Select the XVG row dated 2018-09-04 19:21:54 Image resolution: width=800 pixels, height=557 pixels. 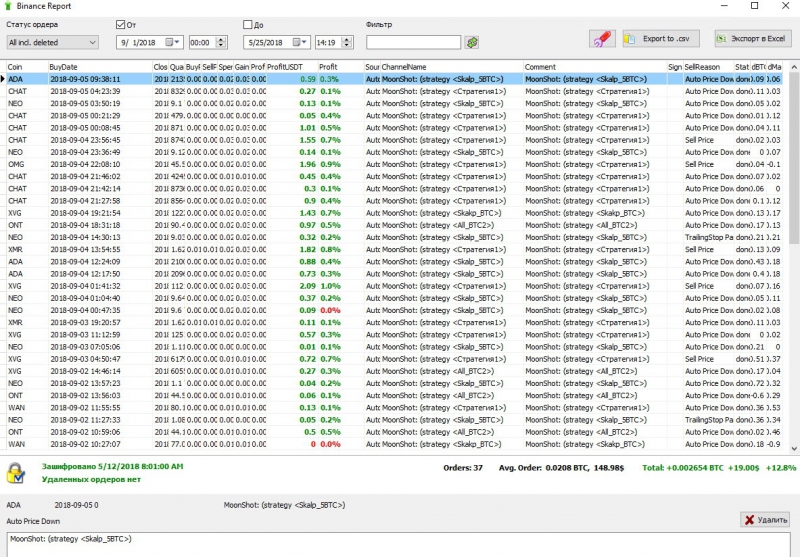pyautogui.click(x=394, y=213)
